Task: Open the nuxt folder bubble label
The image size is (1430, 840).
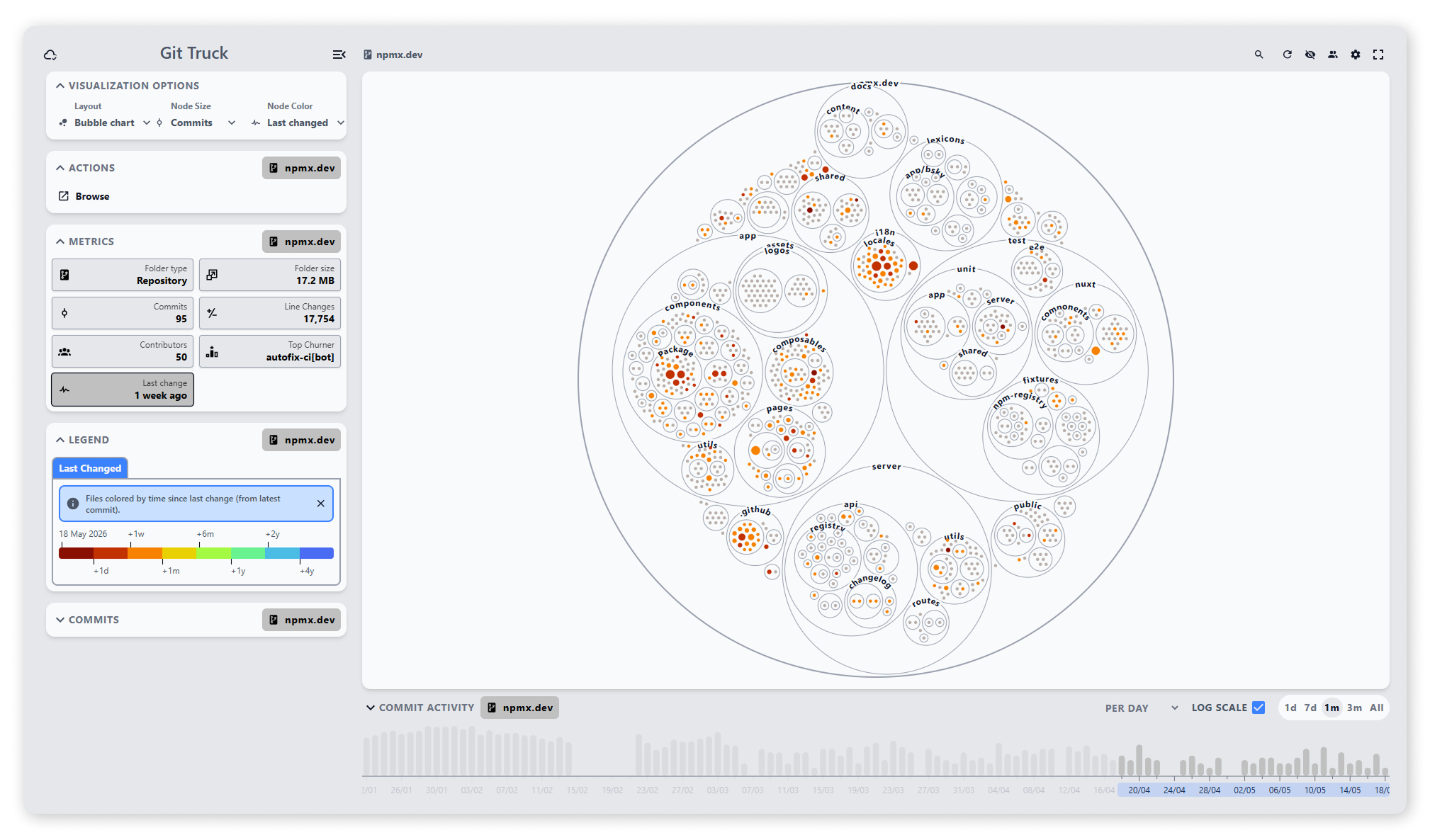Action: (1085, 284)
